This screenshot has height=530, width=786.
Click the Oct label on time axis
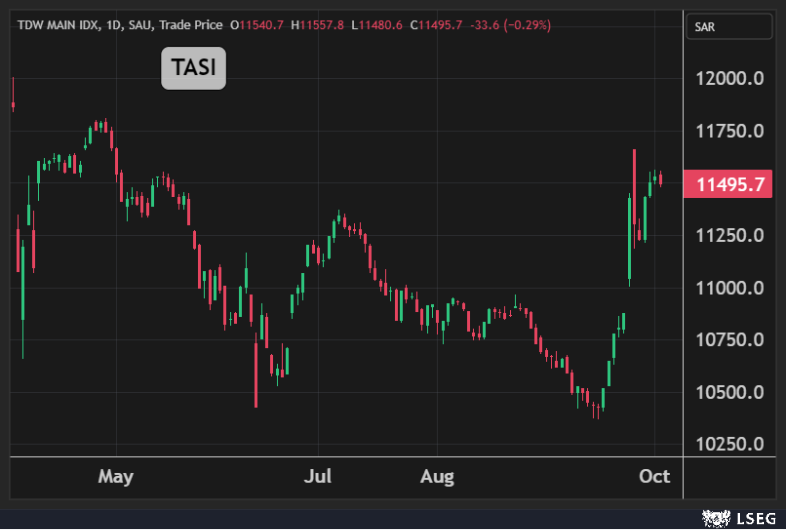click(x=654, y=476)
